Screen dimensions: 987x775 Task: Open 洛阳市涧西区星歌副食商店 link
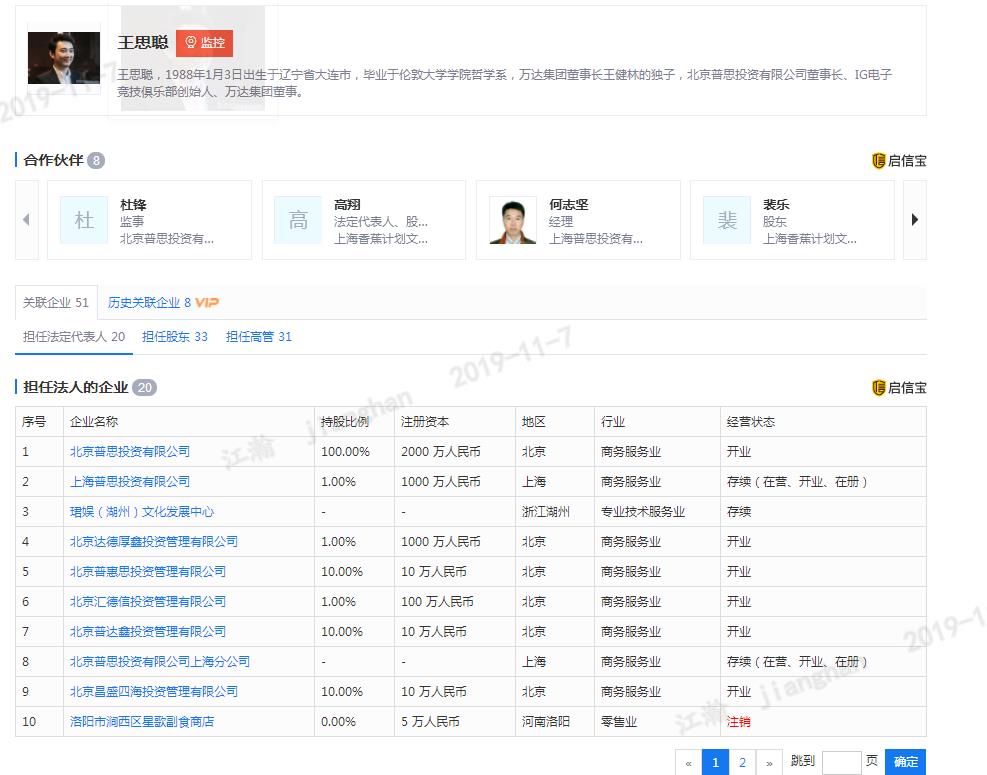coord(142,722)
